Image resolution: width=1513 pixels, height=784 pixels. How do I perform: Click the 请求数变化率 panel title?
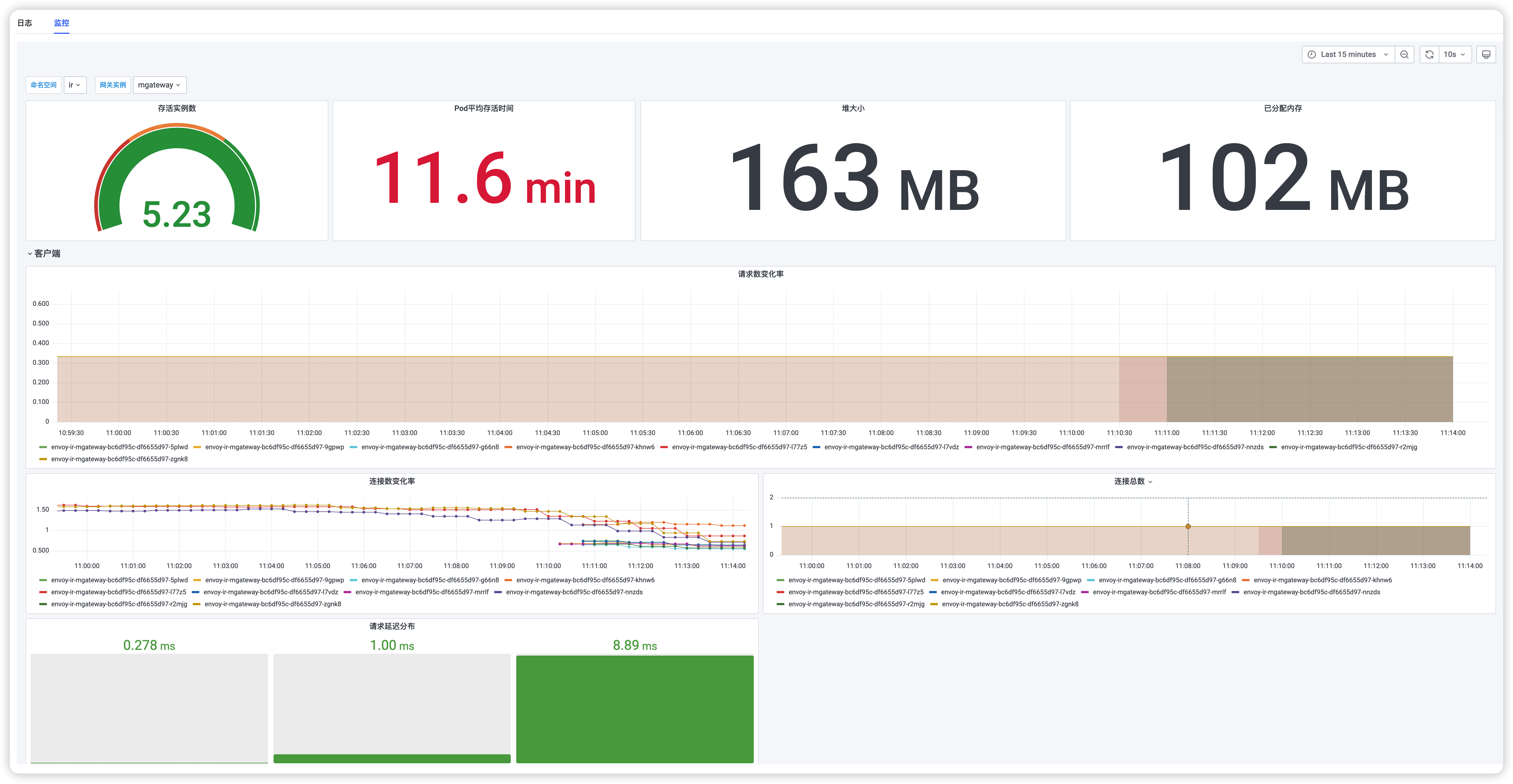tap(760, 274)
